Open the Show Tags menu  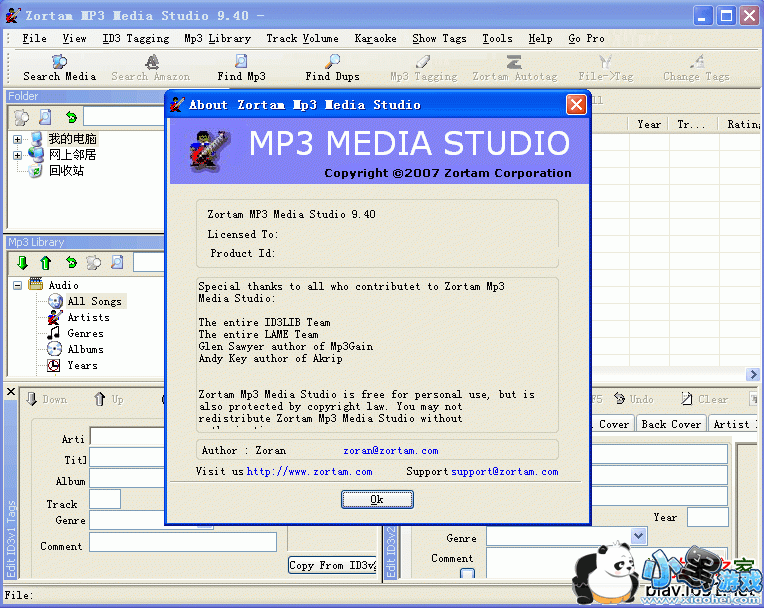(x=439, y=38)
